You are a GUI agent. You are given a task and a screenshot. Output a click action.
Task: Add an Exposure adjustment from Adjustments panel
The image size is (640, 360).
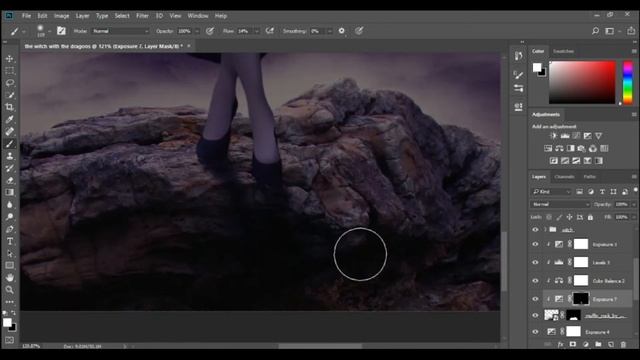coord(587,136)
